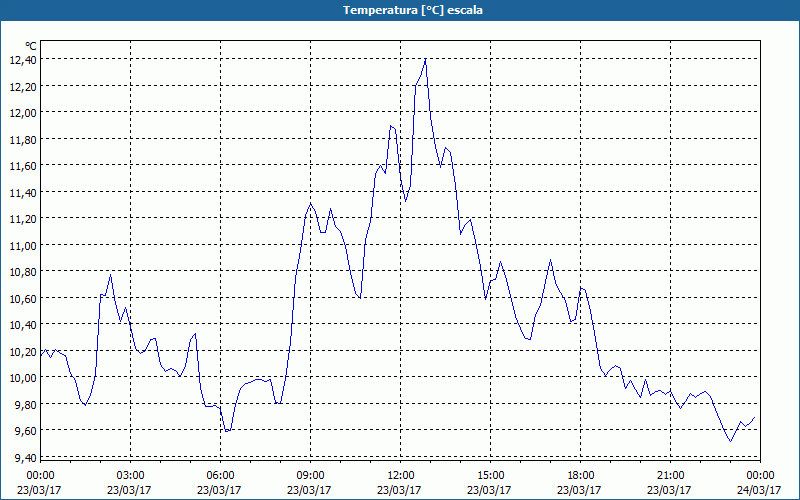Click the 11,80 y-axis value
800x500 pixels.
point(23,139)
